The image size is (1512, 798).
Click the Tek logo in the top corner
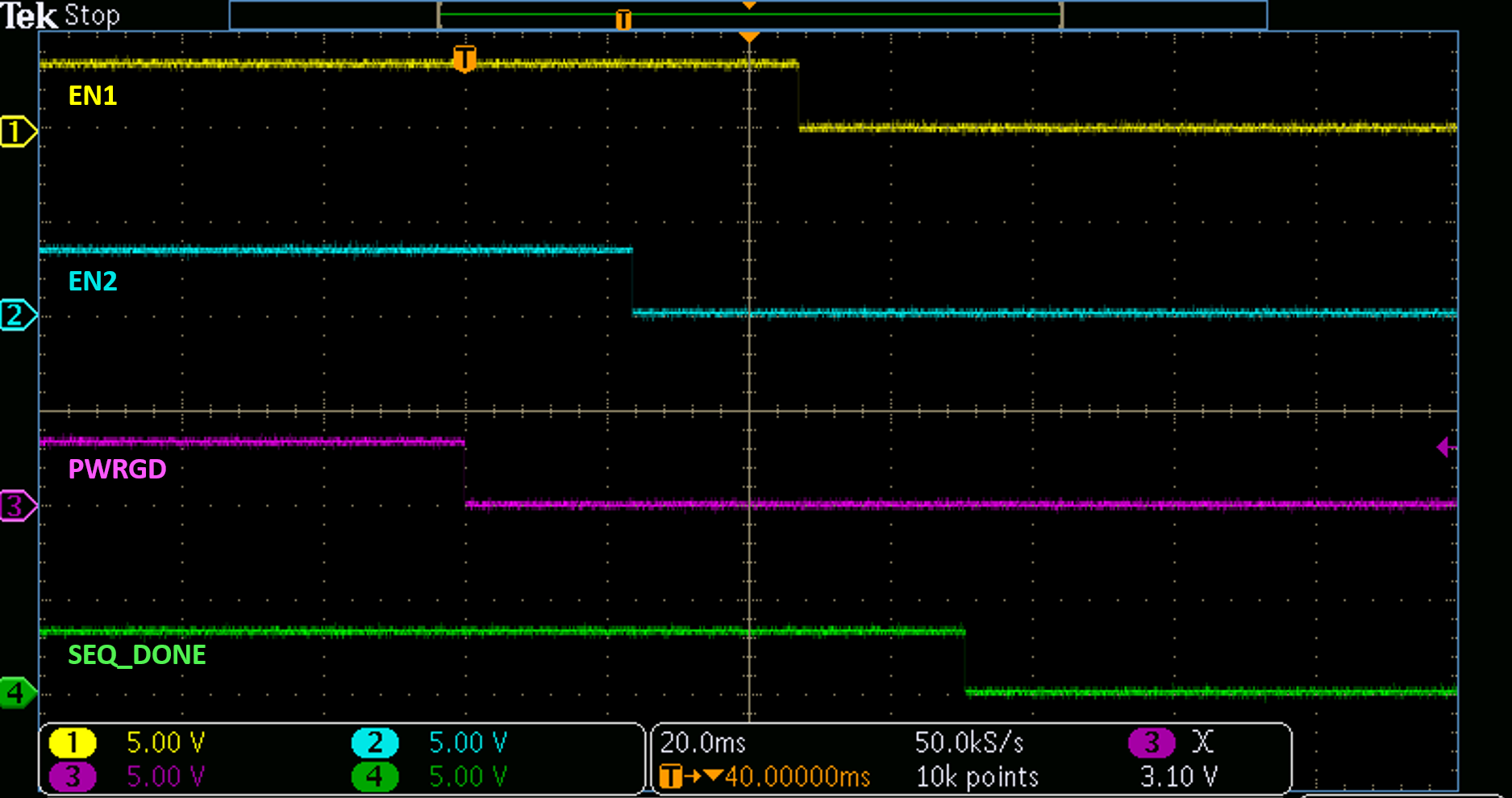click(30, 15)
